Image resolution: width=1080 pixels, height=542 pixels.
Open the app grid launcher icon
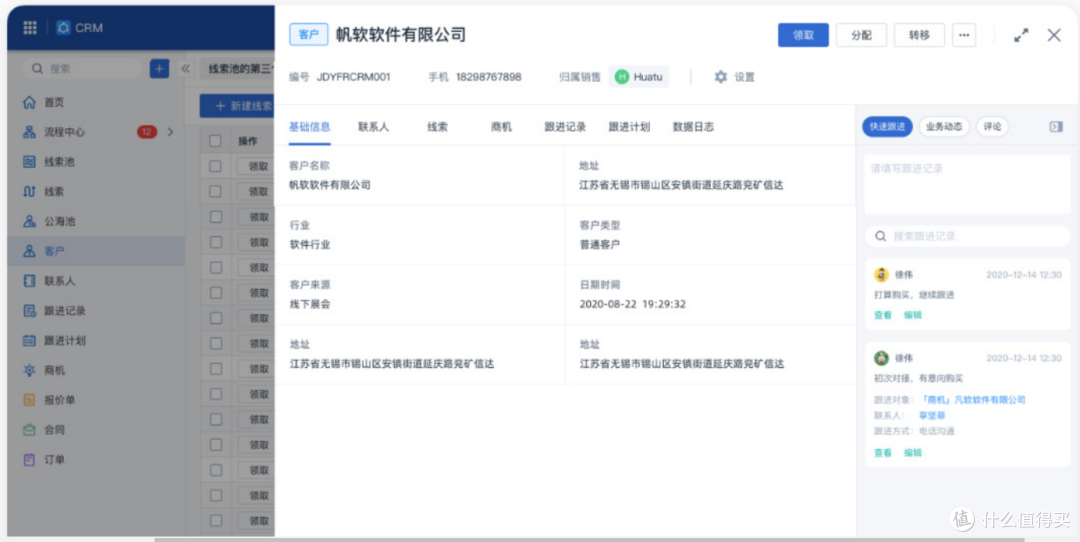tap(30, 28)
